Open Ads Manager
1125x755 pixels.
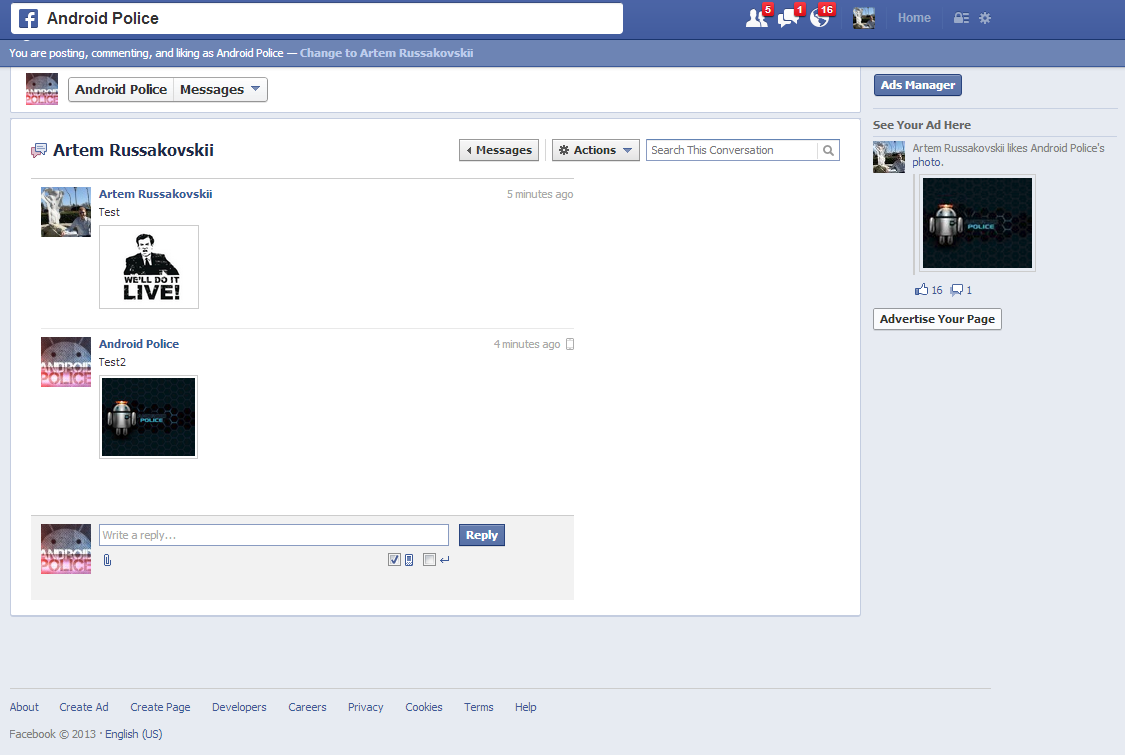pos(918,85)
